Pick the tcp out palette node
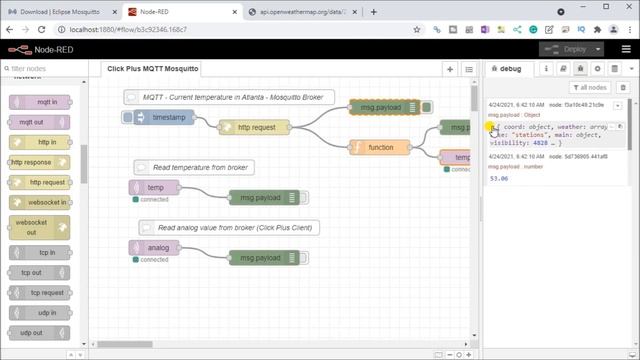 [x=39, y=273]
